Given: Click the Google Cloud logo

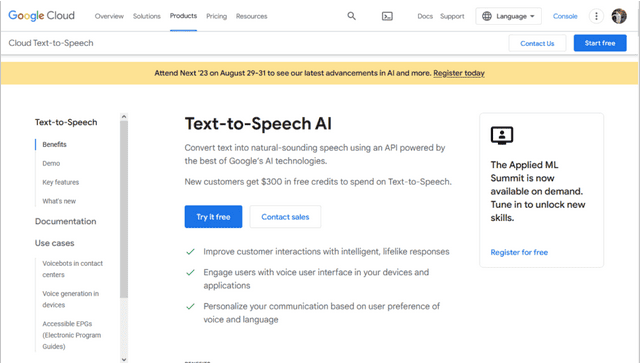Looking at the screenshot, I should pos(42,16).
